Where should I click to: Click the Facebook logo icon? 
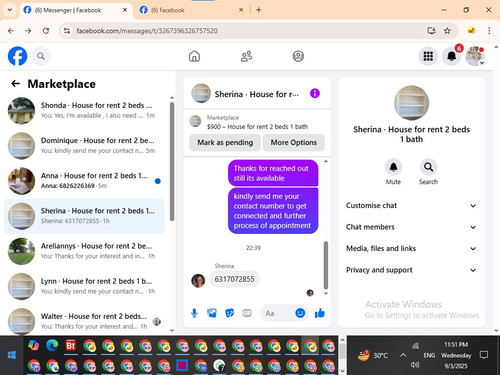pyautogui.click(x=17, y=56)
